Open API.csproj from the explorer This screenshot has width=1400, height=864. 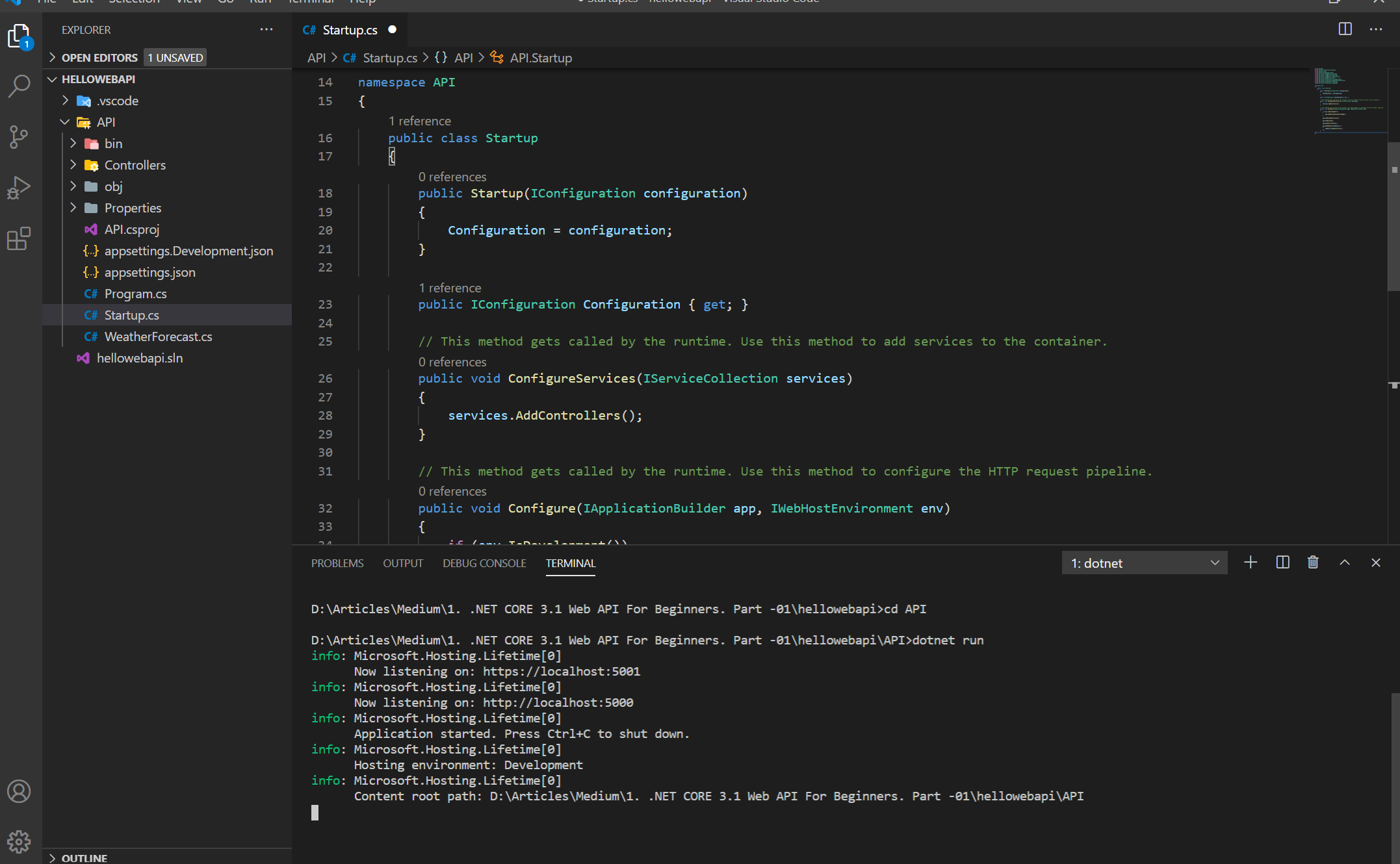pyautogui.click(x=132, y=229)
